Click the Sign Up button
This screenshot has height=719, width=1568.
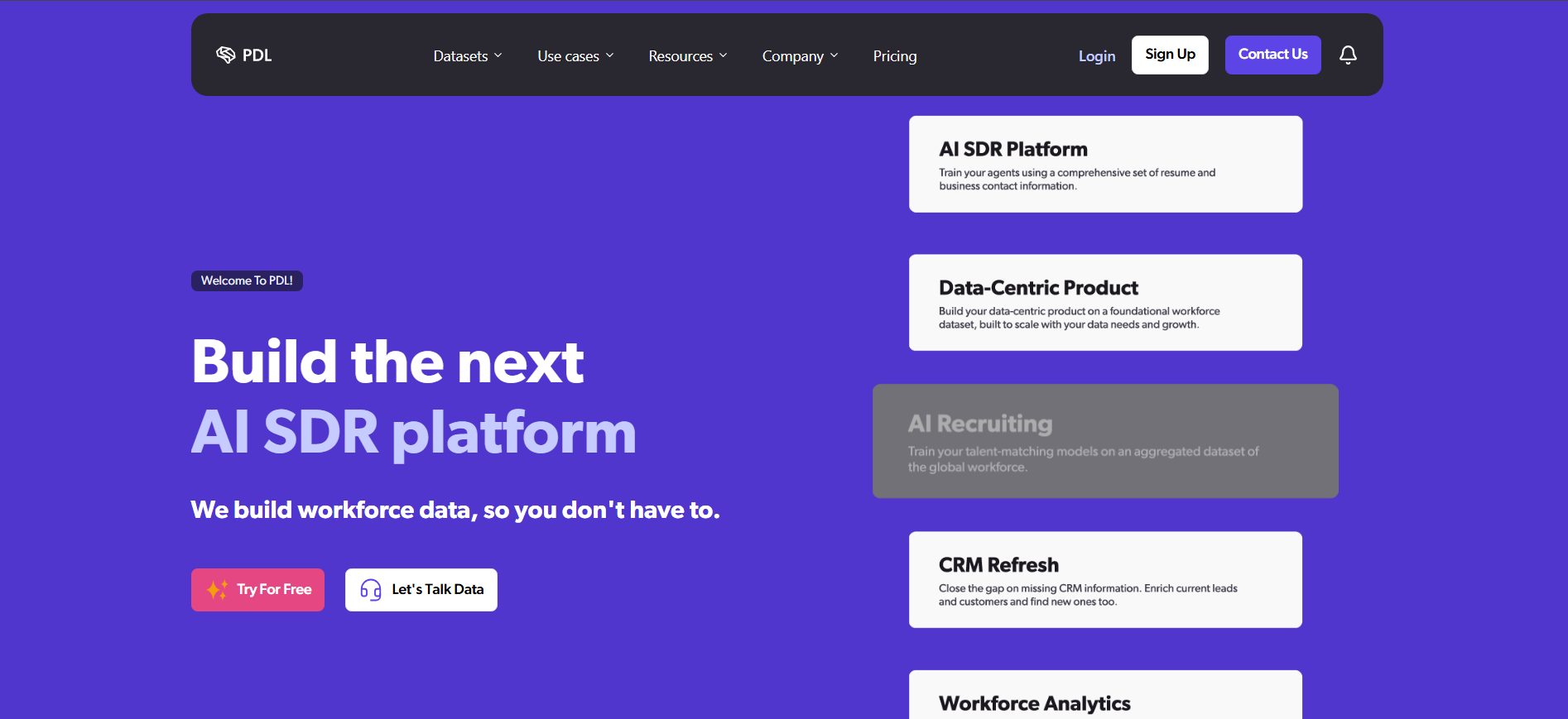click(x=1170, y=55)
